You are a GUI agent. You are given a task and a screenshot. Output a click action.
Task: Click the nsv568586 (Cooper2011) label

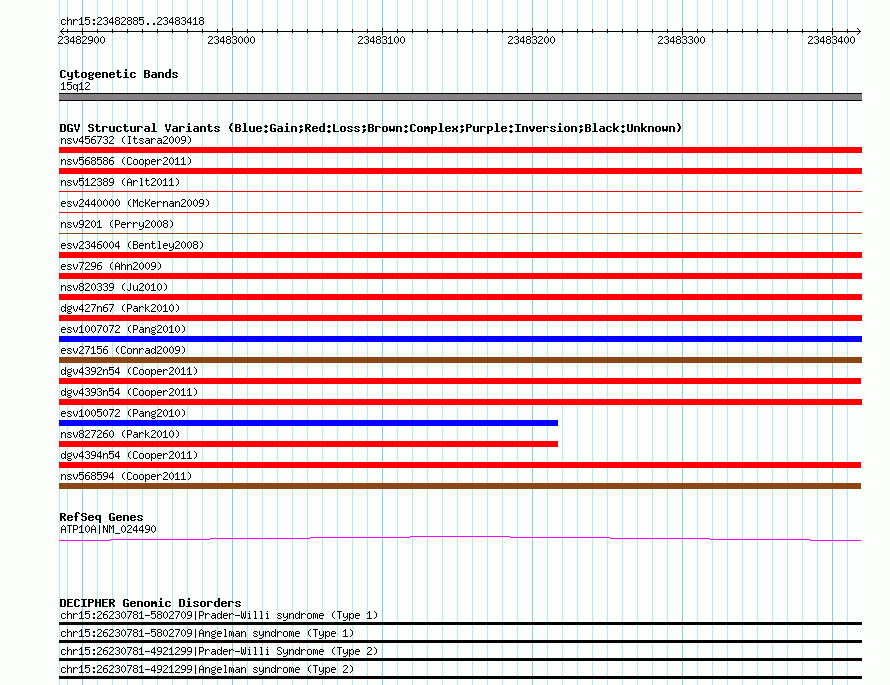tap(126, 161)
